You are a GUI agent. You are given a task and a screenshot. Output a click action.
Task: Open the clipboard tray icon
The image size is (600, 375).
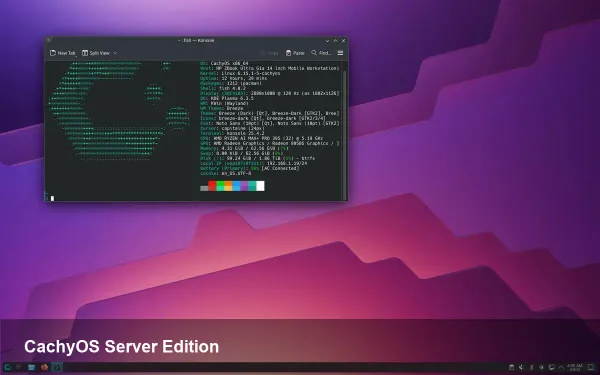511,368
